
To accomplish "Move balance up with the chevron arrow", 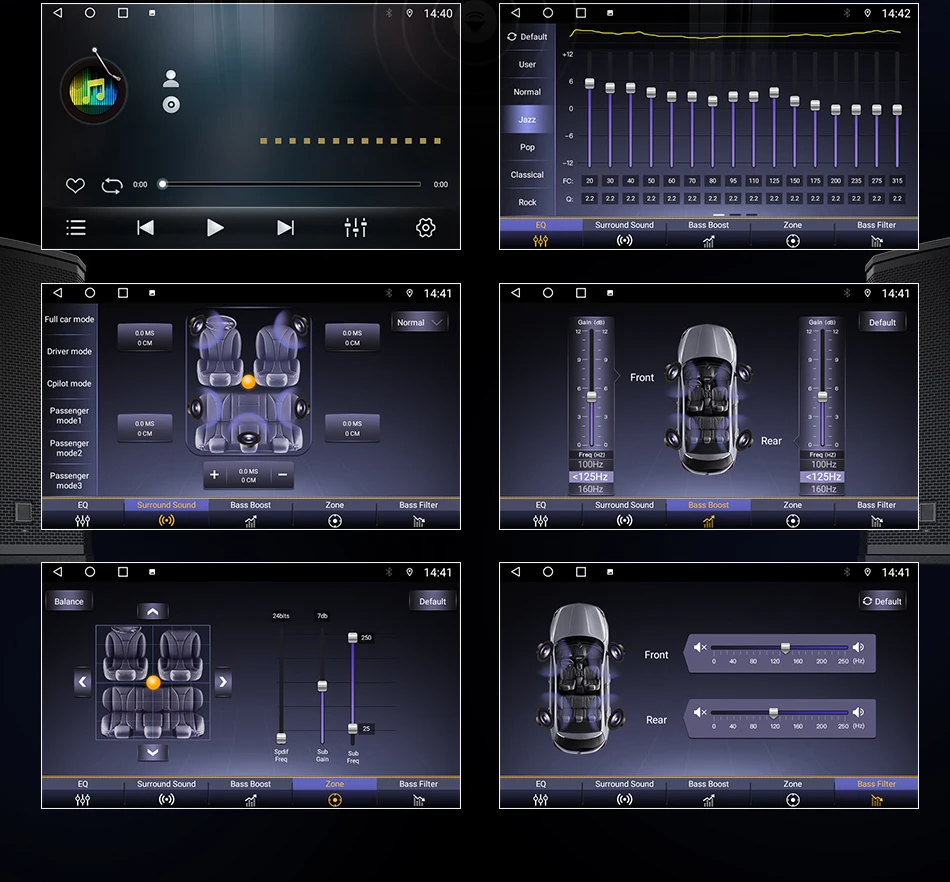I will click(x=153, y=612).
